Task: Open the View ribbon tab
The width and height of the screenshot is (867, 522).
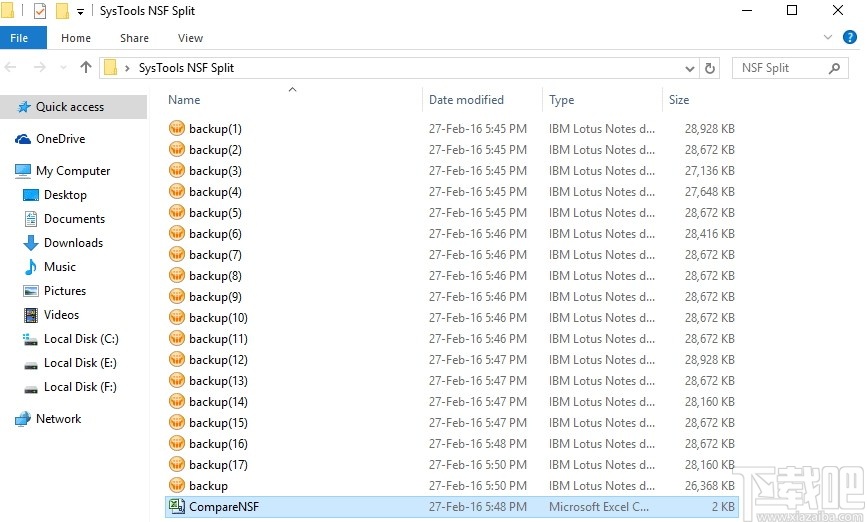Action: (x=190, y=38)
